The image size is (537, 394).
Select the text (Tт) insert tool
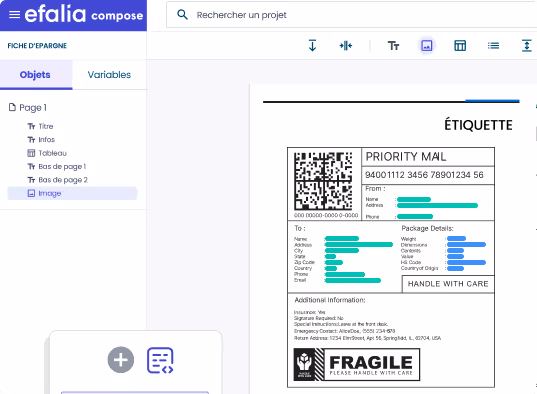[393, 45]
